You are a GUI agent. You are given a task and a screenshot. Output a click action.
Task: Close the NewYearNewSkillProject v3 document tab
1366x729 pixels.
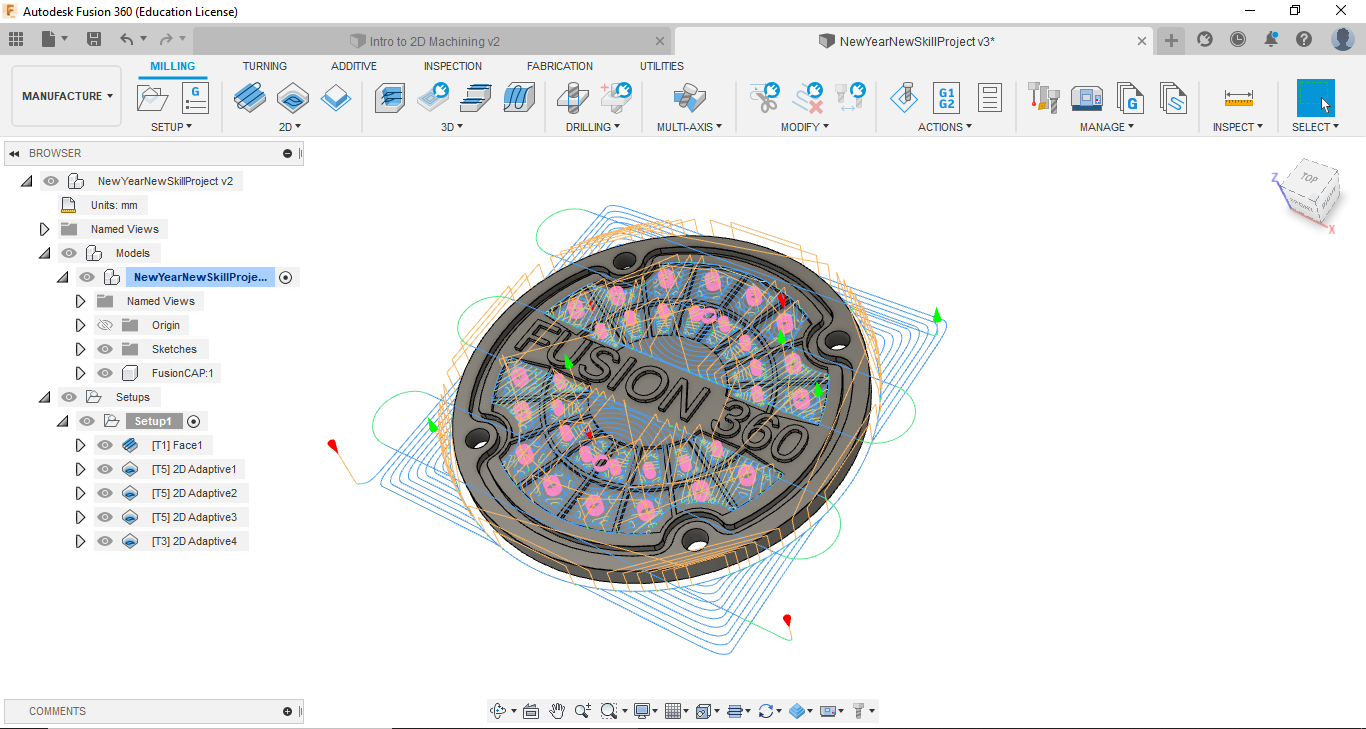(x=1143, y=41)
